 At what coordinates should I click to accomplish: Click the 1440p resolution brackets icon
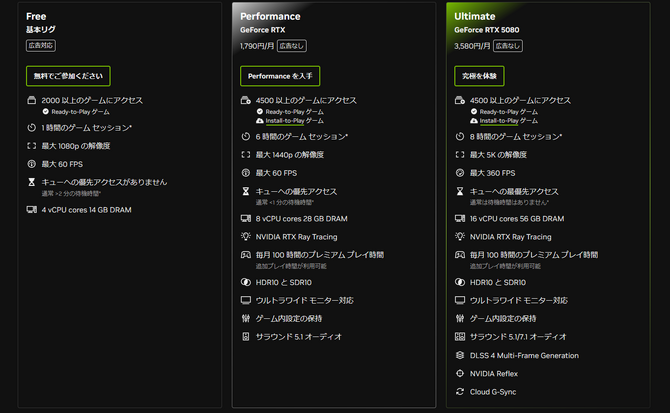(246, 155)
